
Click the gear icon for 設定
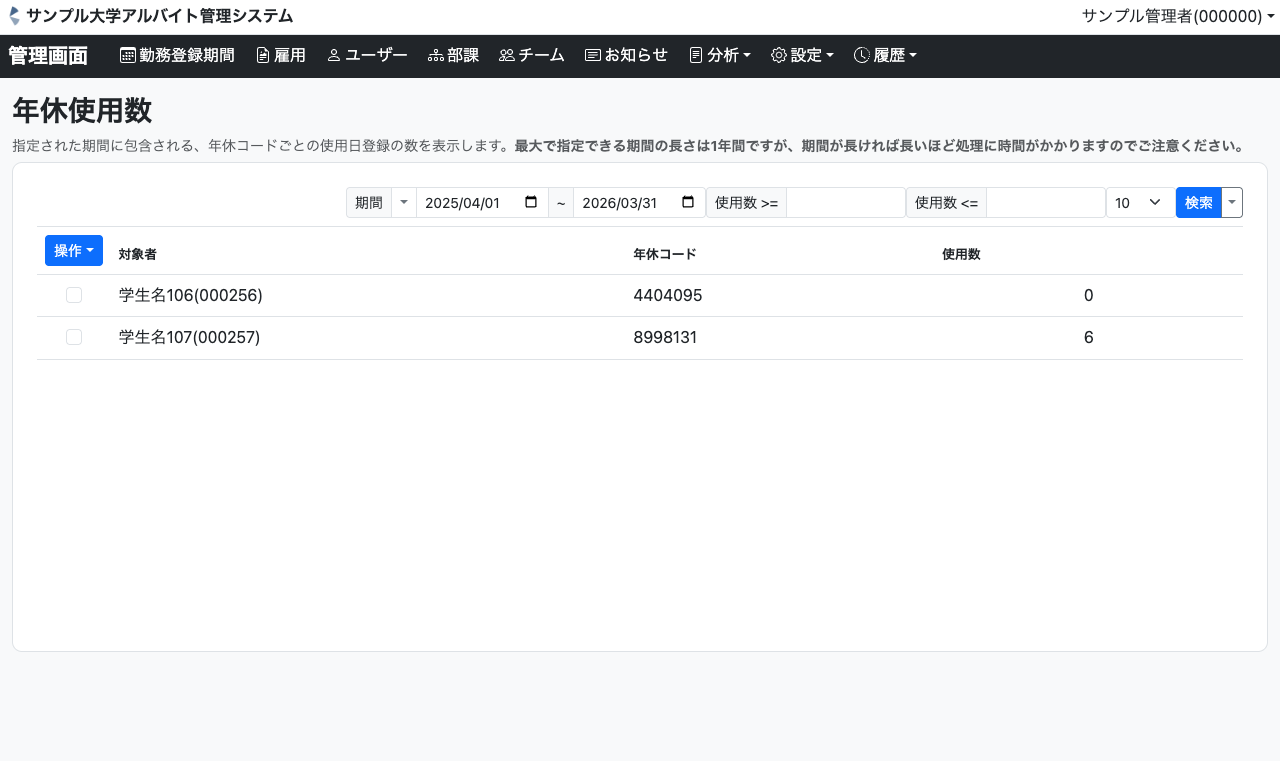(779, 56)
